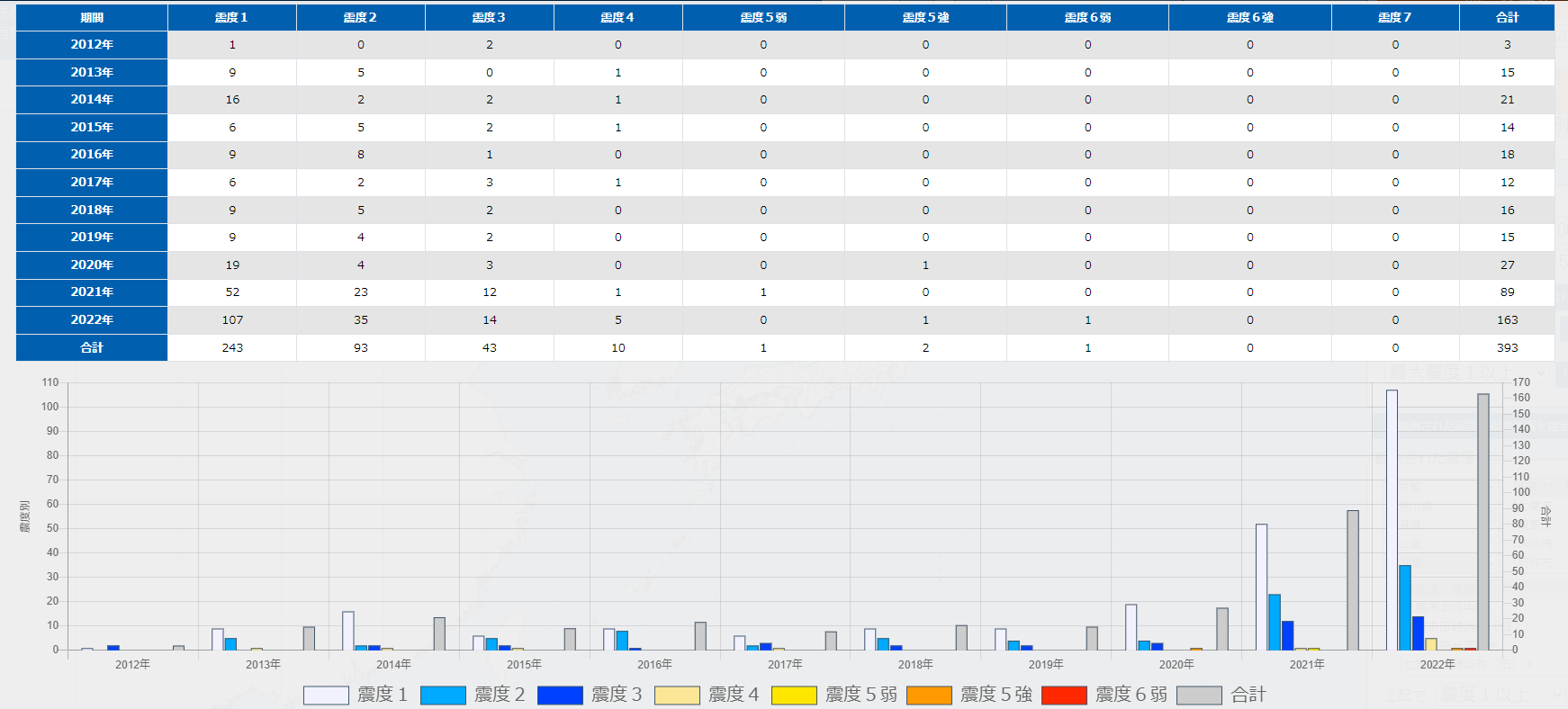Click the 2021年 row header in table

click(x=92, y=292)
